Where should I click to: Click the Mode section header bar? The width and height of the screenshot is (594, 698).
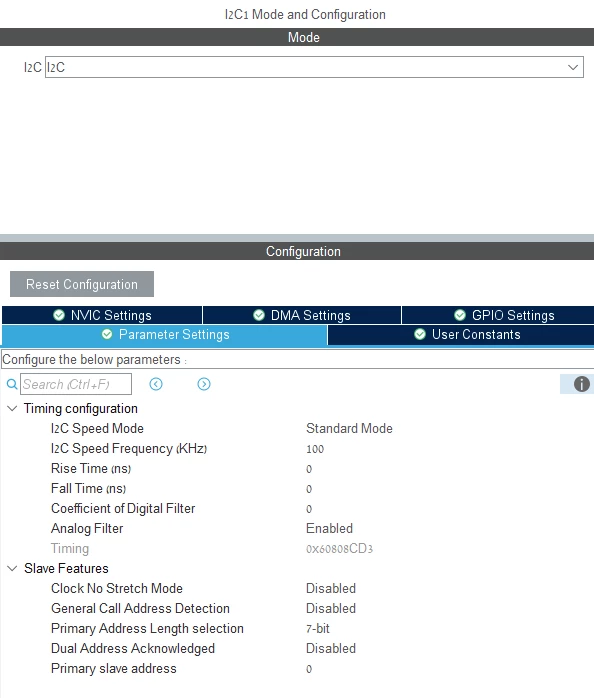pos(297,37)
